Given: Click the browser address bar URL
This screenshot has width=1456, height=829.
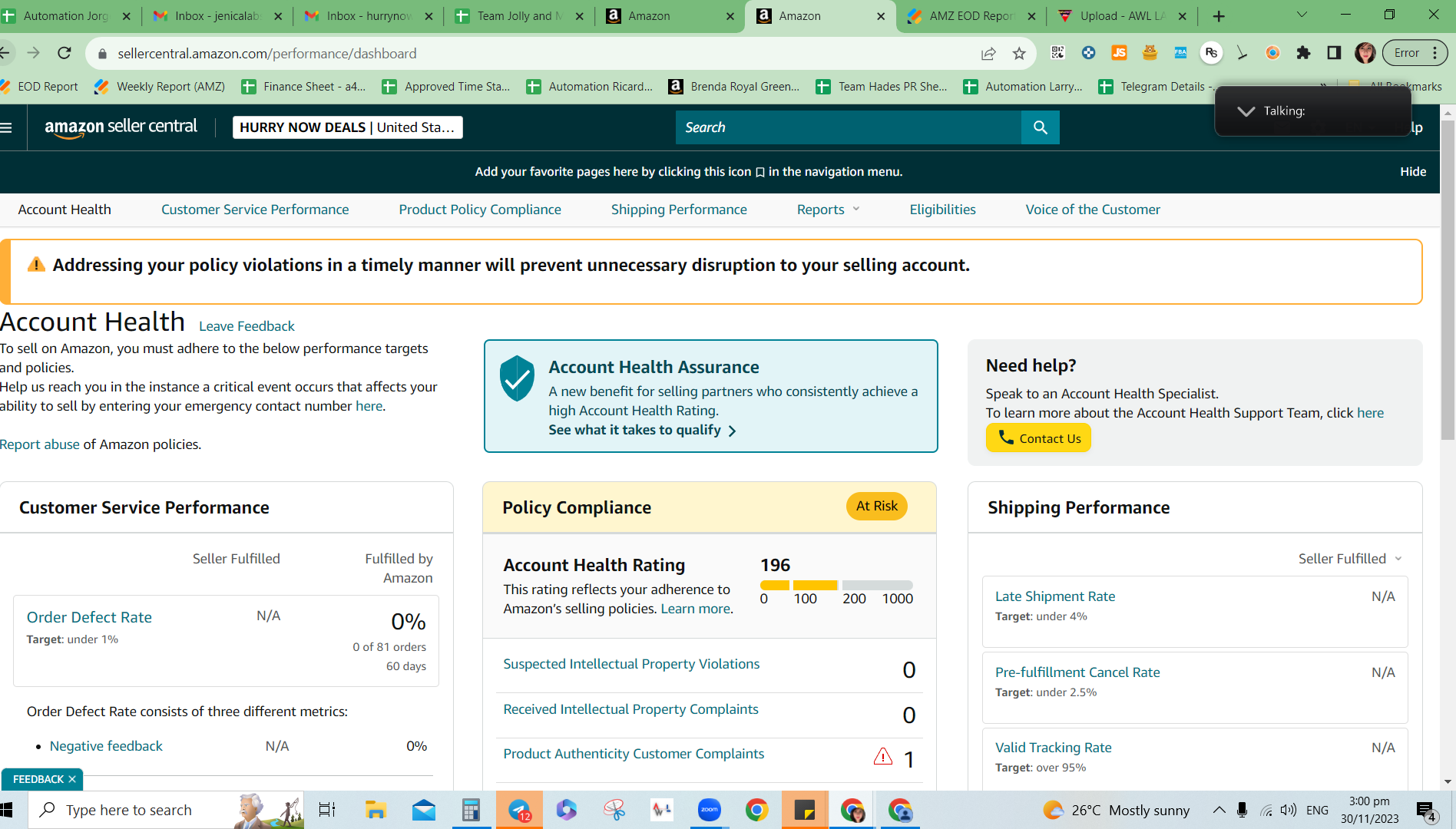Looking at the screenshot, I should pos(267,54).
